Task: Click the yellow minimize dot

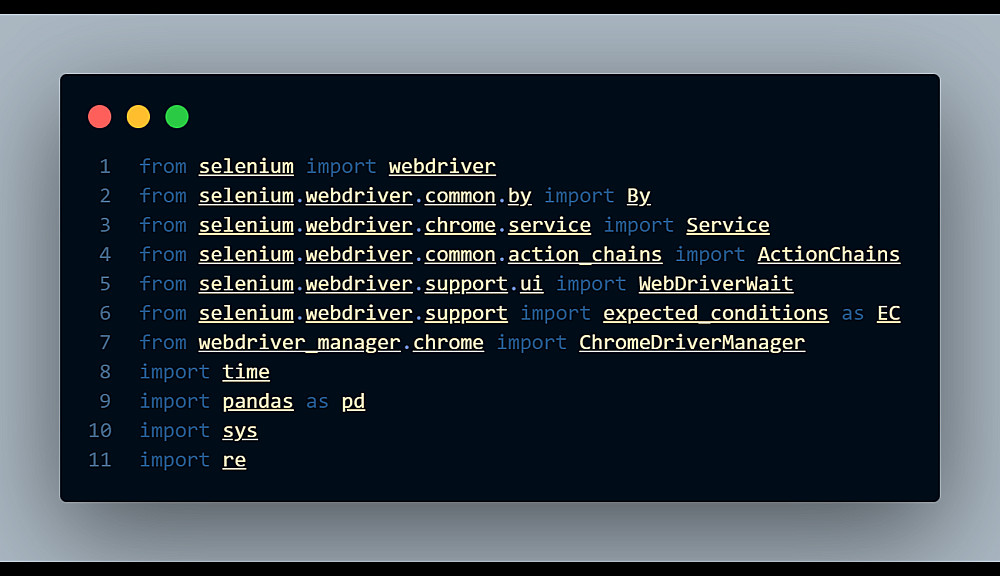Action: pos(138,117)
